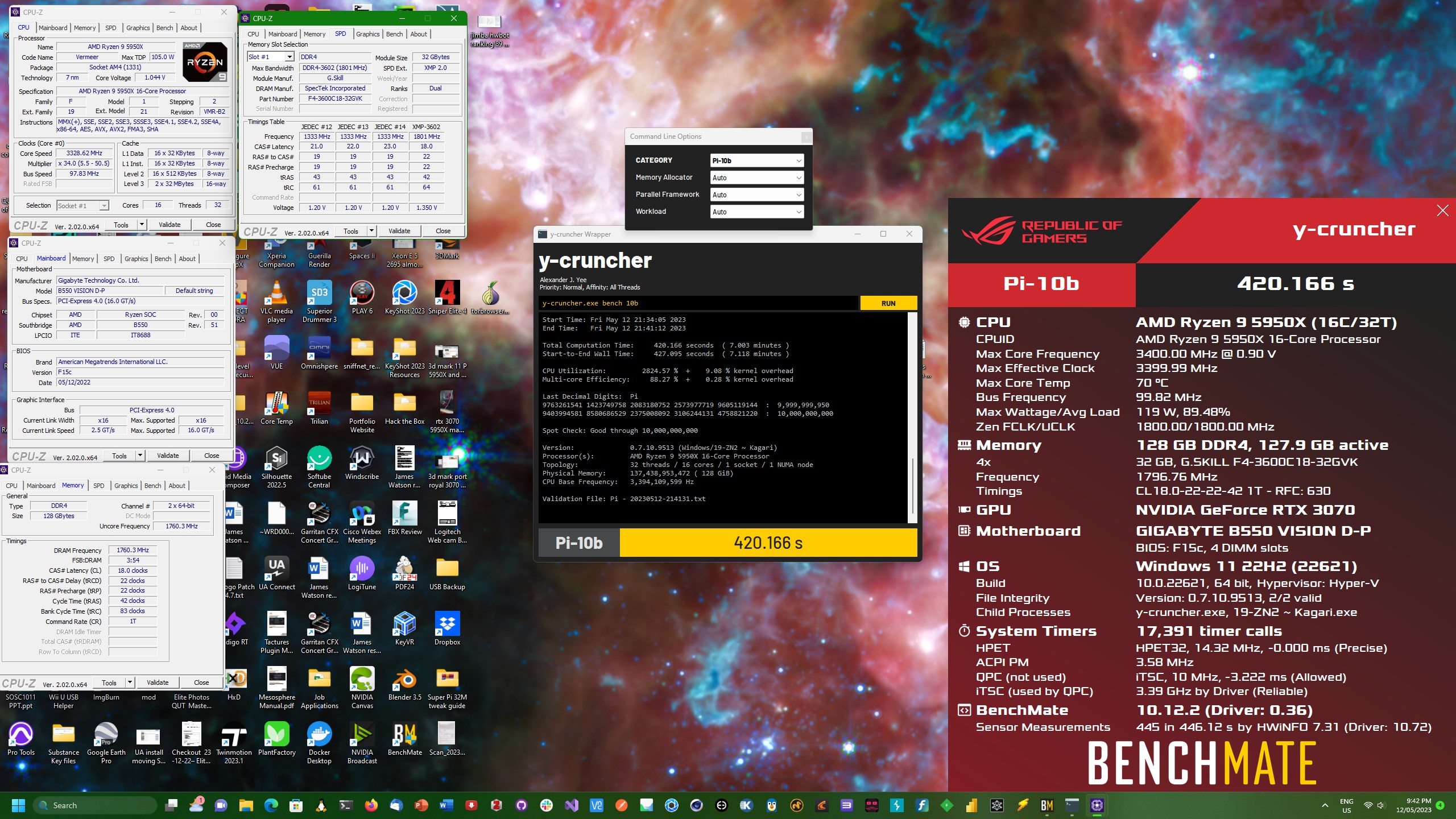The image size is (1456, 819).
Task: Open NVIDIA Canvas desktop icon
Action: click(x=362, y=688)
